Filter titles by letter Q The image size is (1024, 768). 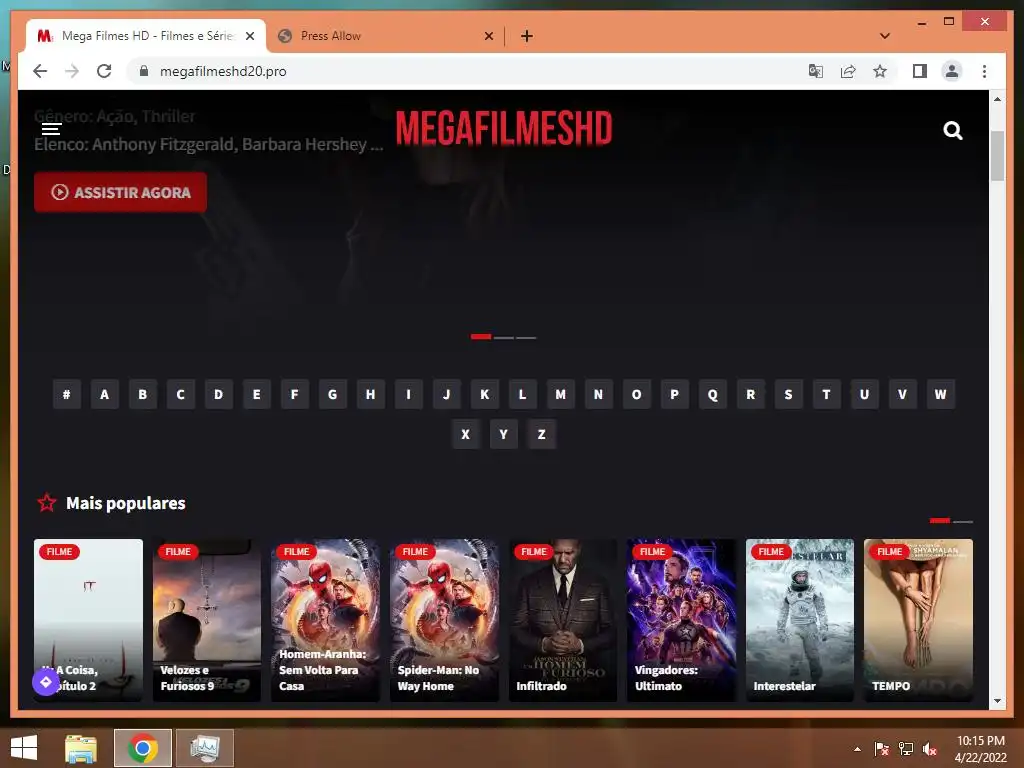[x=712, y=394]
